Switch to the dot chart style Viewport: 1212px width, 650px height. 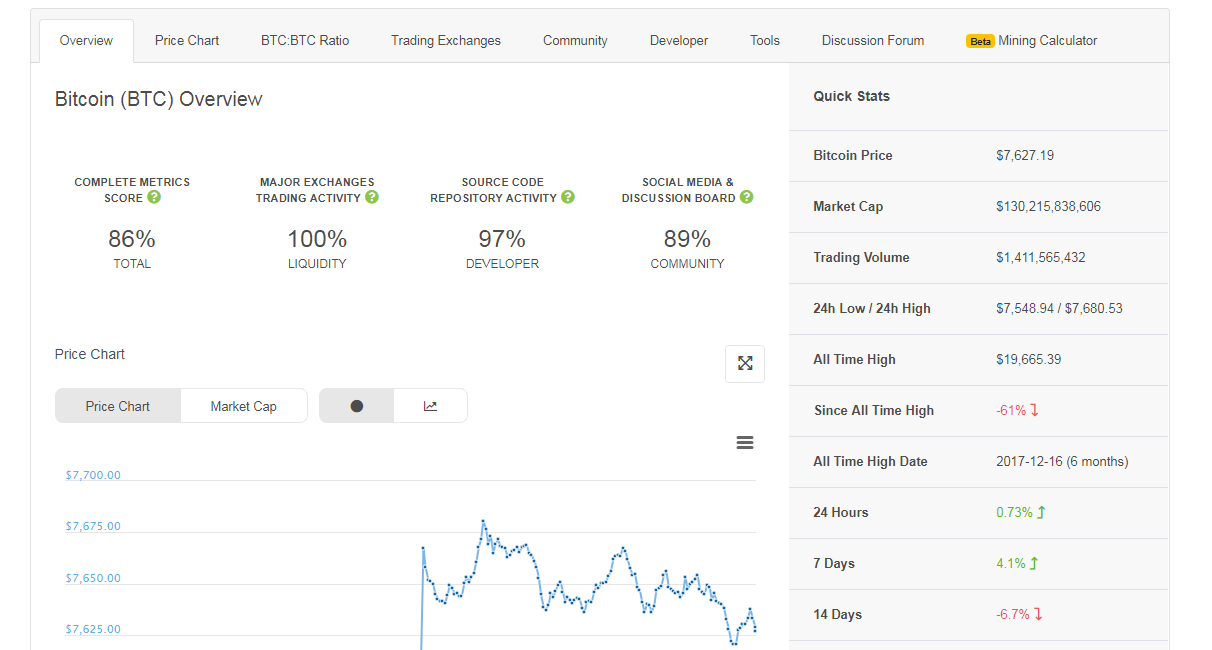pyautogui.click(x=357, y=406)
